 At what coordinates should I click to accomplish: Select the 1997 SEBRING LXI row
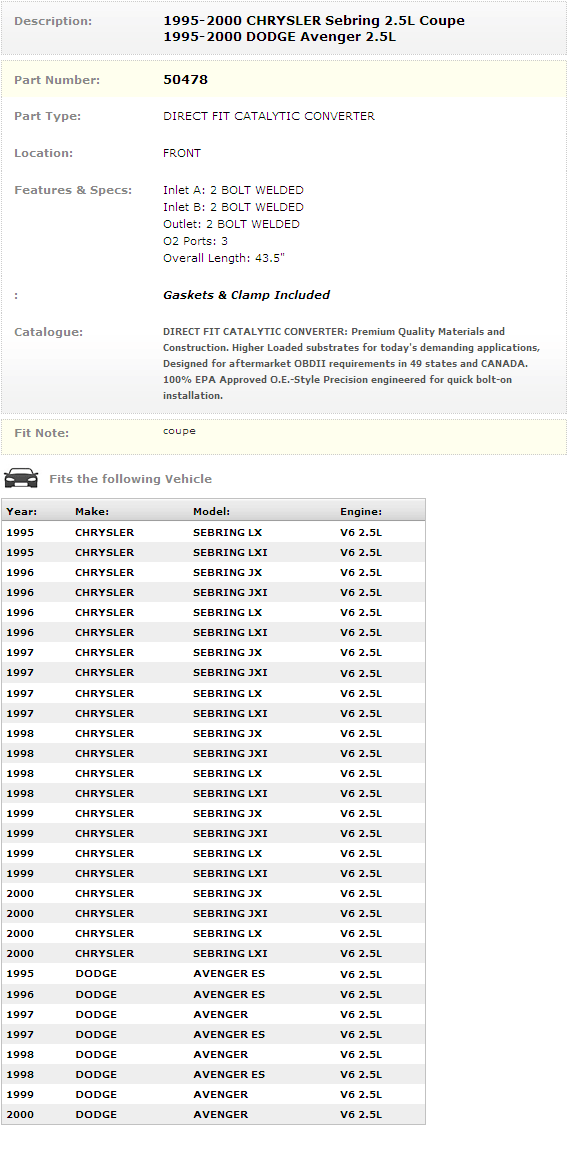click(x=213, y=713)
